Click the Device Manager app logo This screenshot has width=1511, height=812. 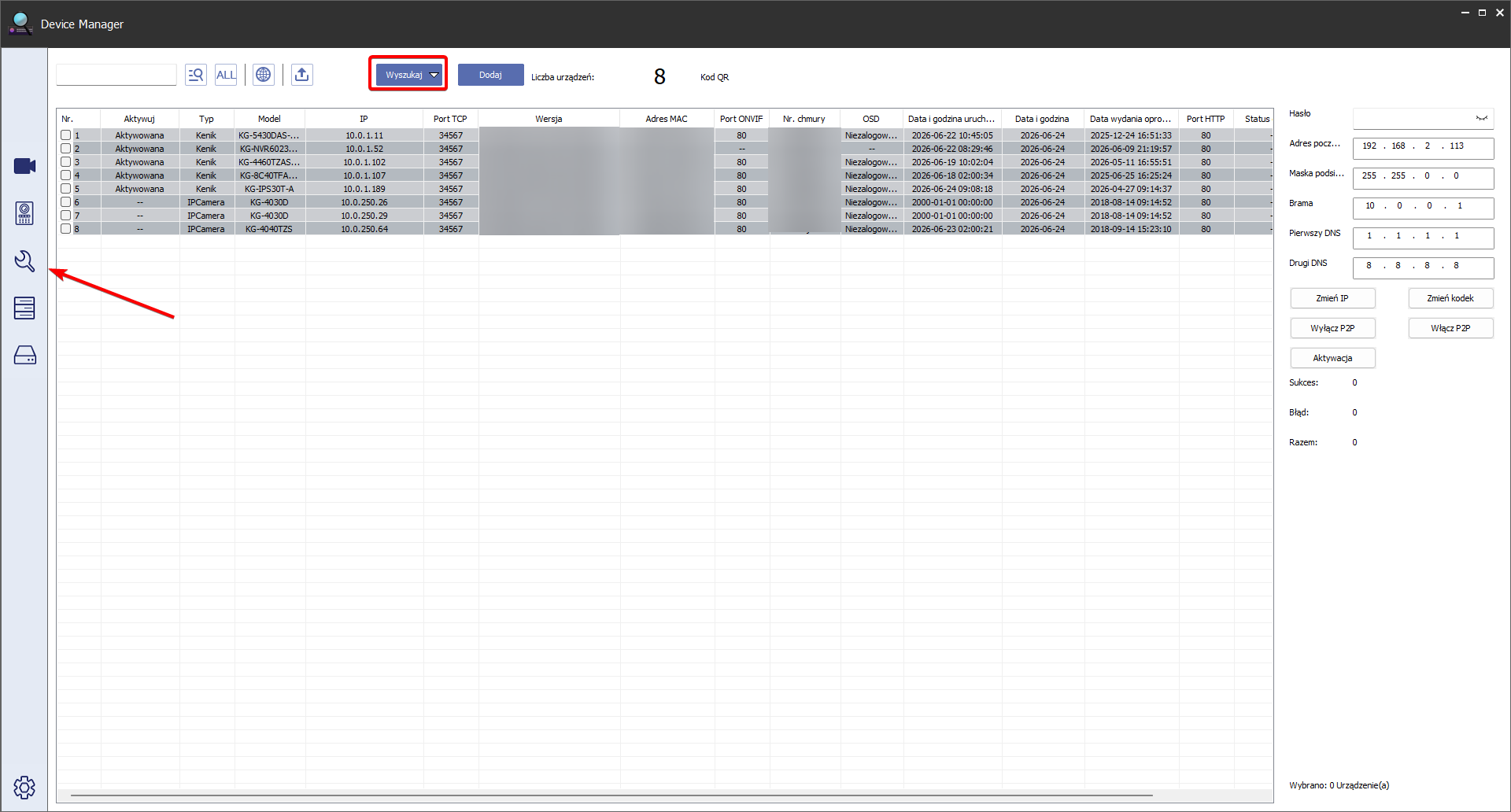click(x=20, y=24)
